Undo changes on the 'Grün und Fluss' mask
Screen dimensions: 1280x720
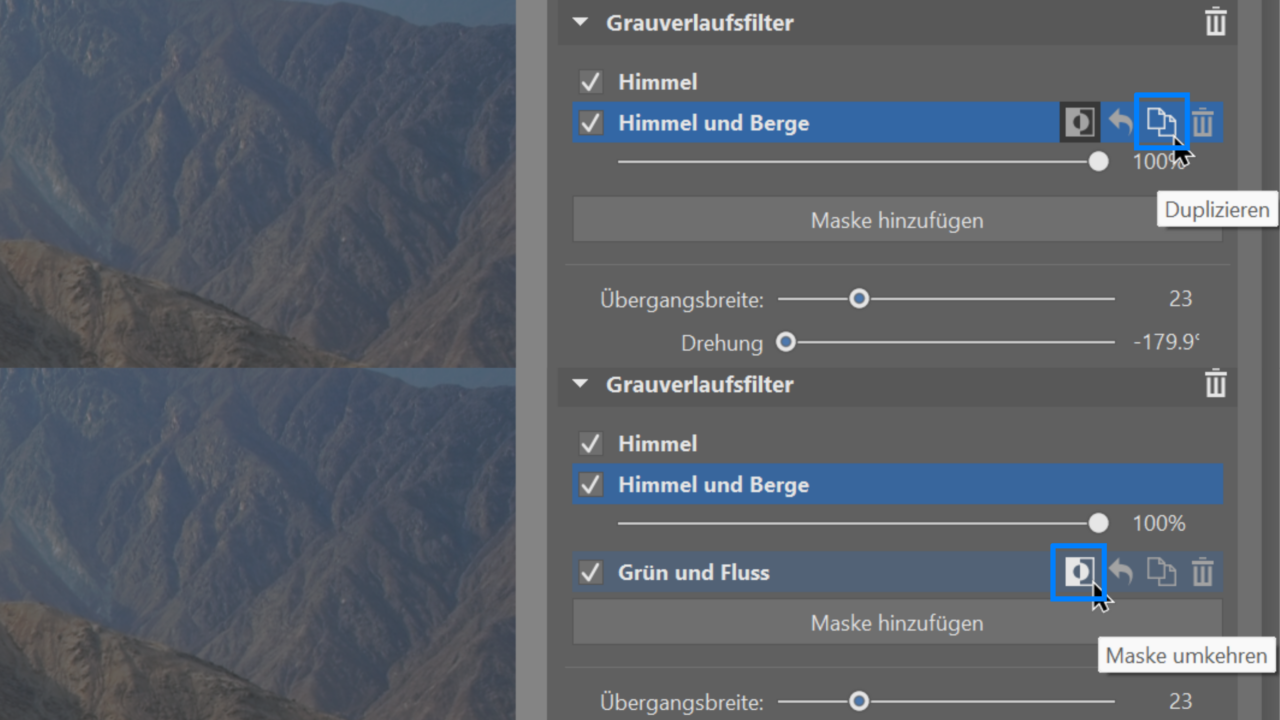tap(1121, 572)
